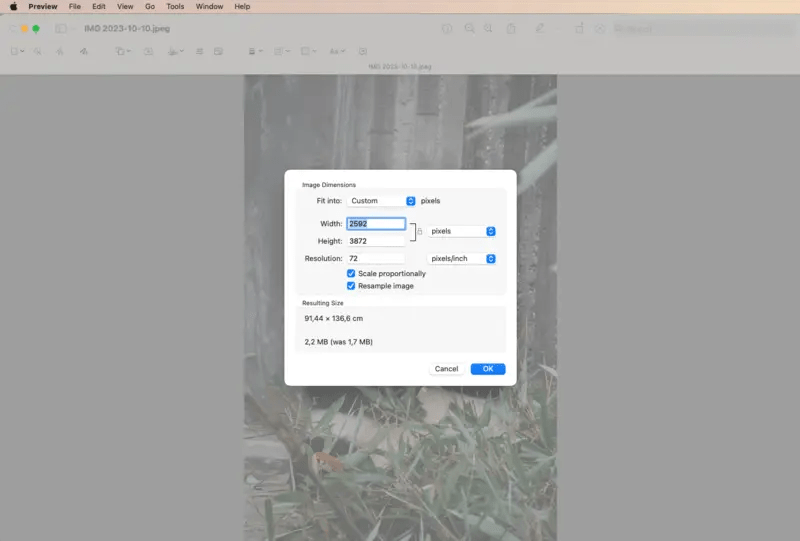Select the Draw tool
Viewport: 800px width, 541px height.
pyautogui.click(x=84, y=52)
